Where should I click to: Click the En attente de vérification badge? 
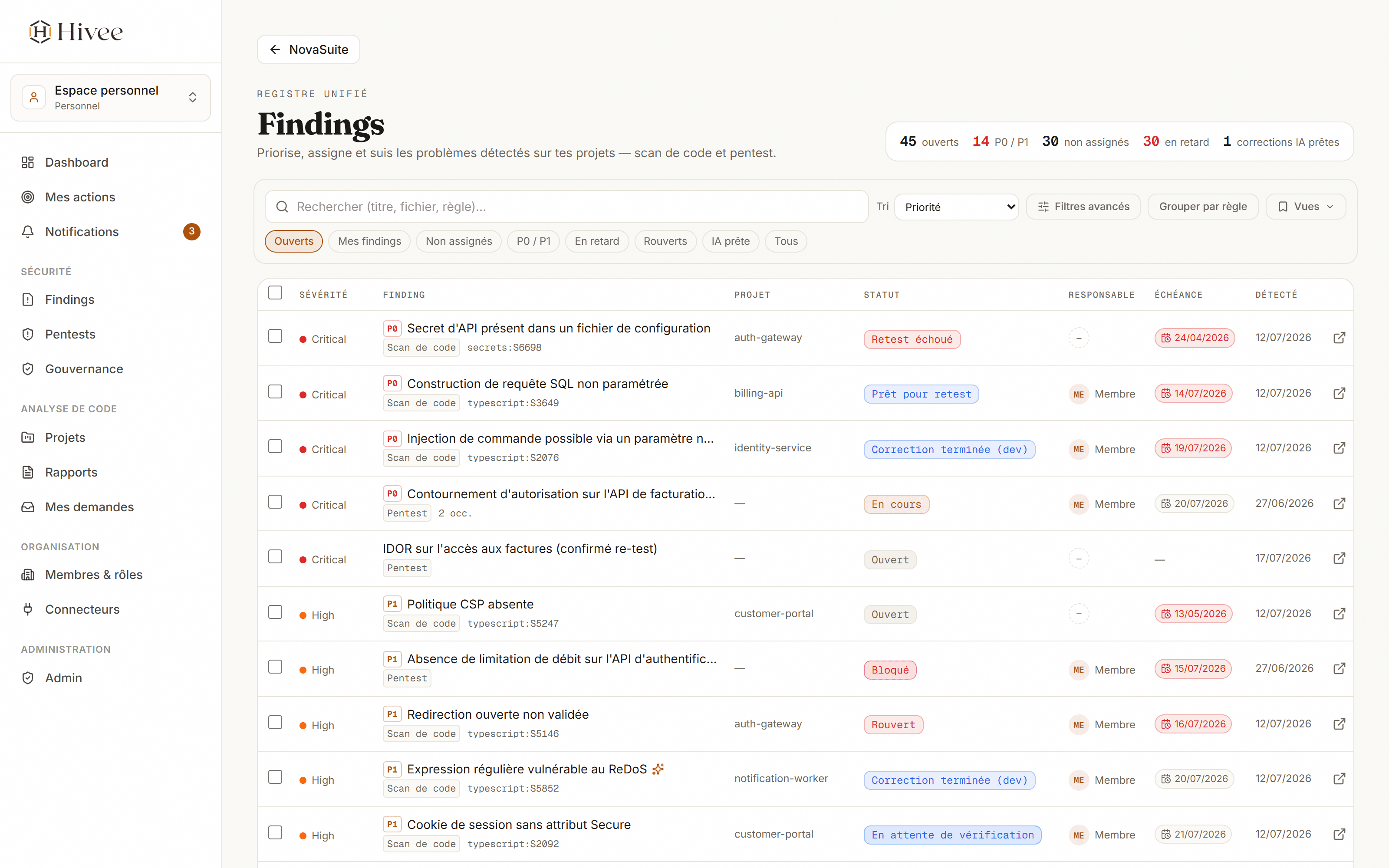tap(952, 835)
